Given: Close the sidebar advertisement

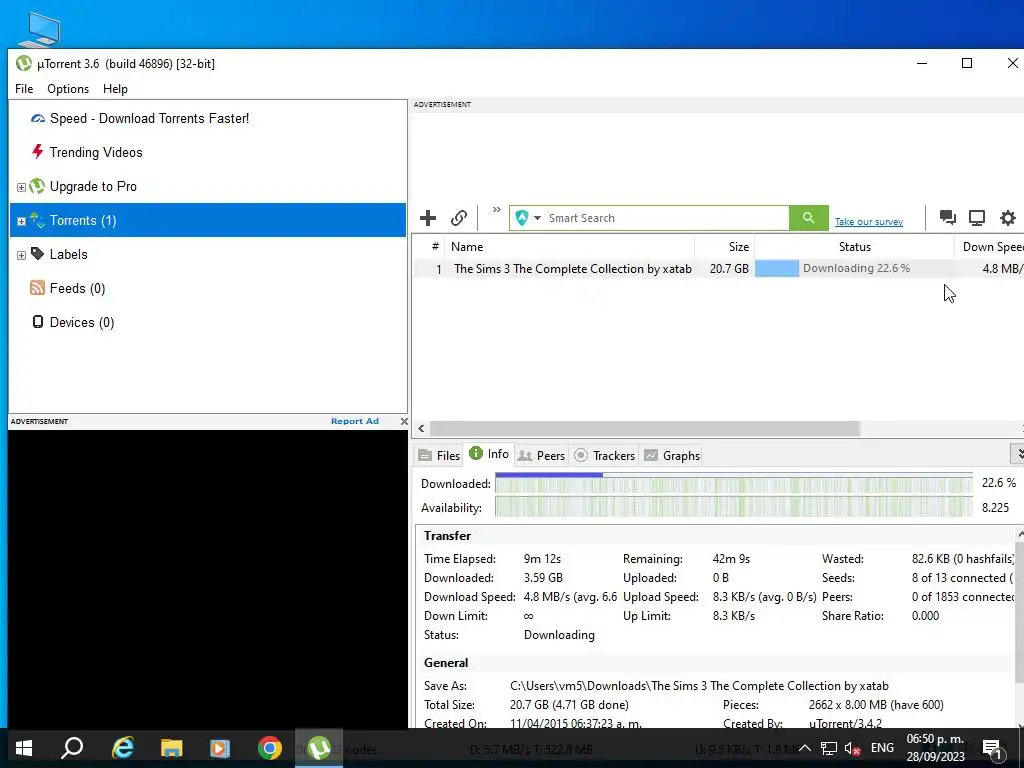Looking at the screenshot, I should coord(404,421).
